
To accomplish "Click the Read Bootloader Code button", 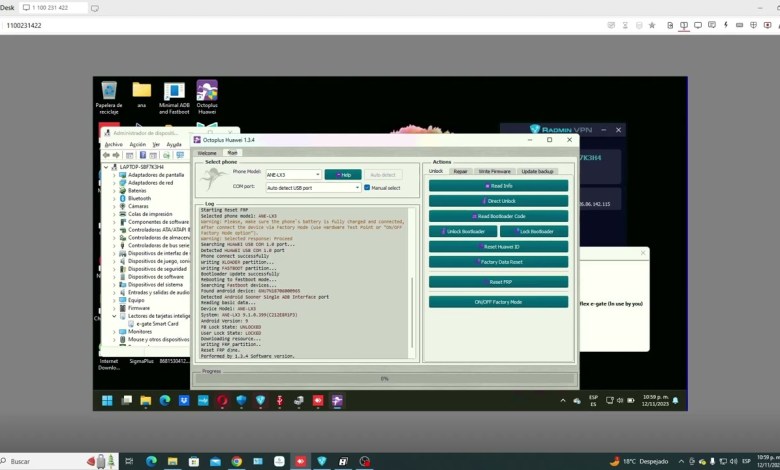I will click(x=498, y=216).
